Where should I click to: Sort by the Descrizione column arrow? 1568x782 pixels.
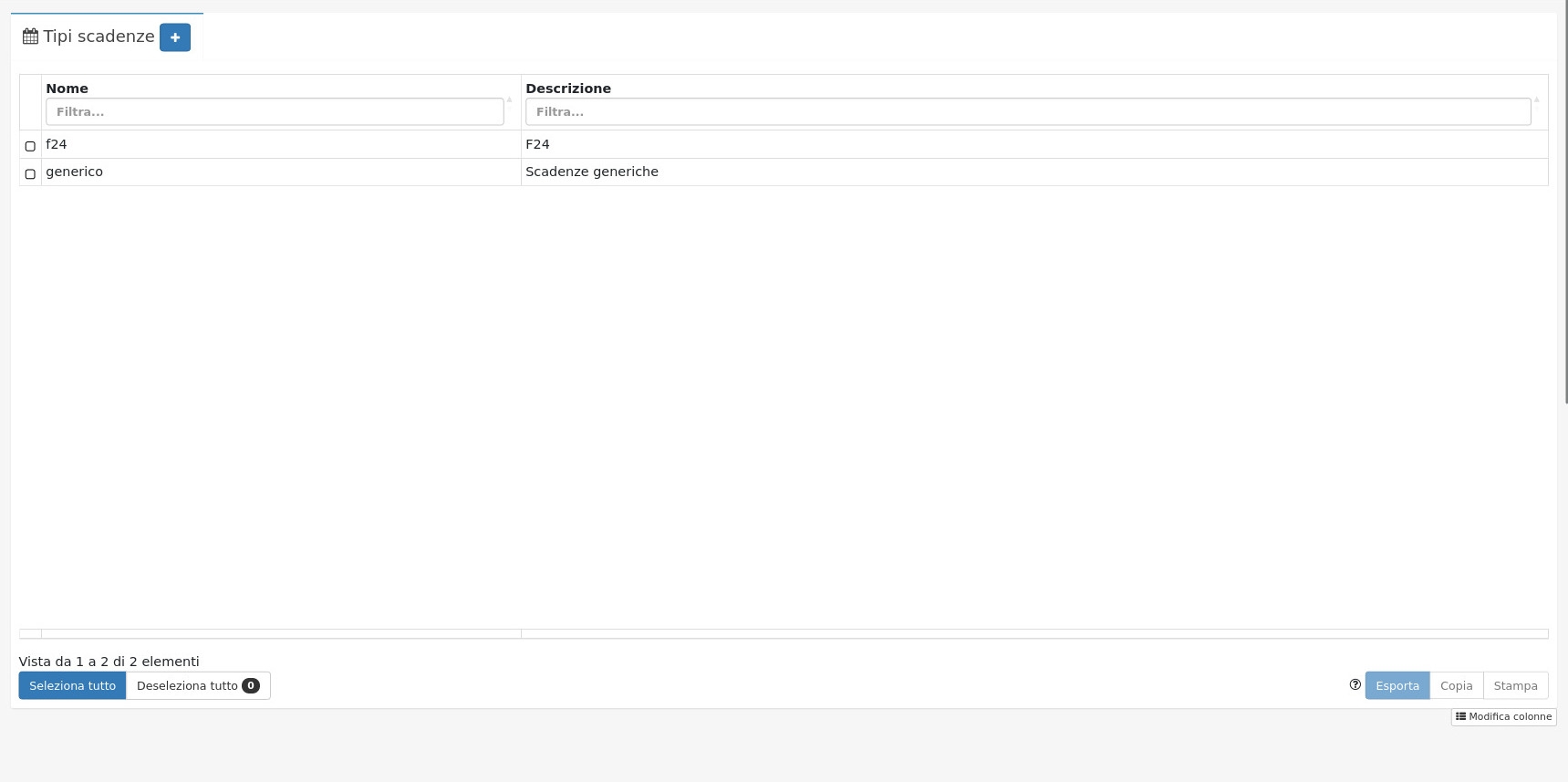tap(1536, 99)
